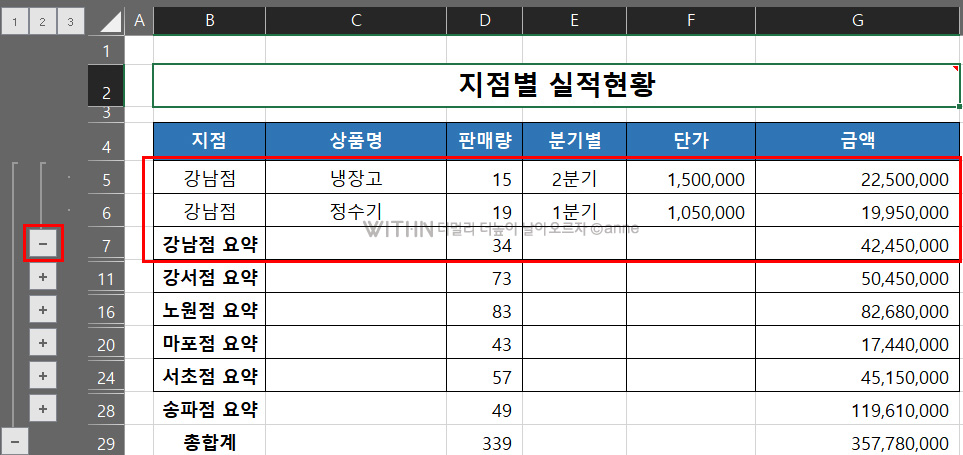Select row 2 header

tap(106, 85)
